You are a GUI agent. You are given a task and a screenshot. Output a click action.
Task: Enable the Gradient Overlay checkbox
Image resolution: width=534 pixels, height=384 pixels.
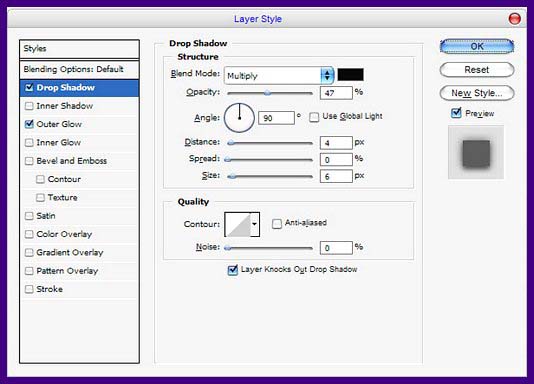coord(29,253)
